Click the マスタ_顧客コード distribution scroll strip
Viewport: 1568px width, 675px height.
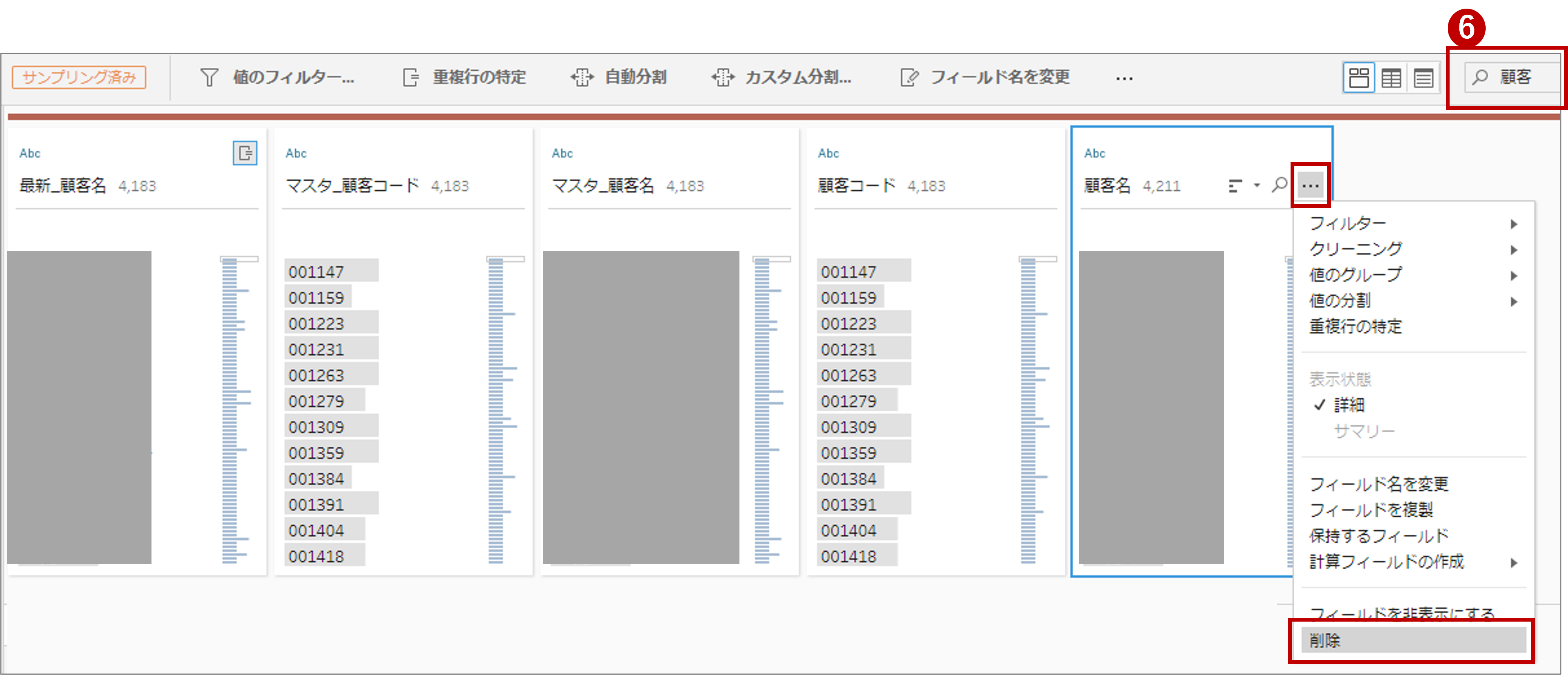pyautogui.click(x=504, y=411)
